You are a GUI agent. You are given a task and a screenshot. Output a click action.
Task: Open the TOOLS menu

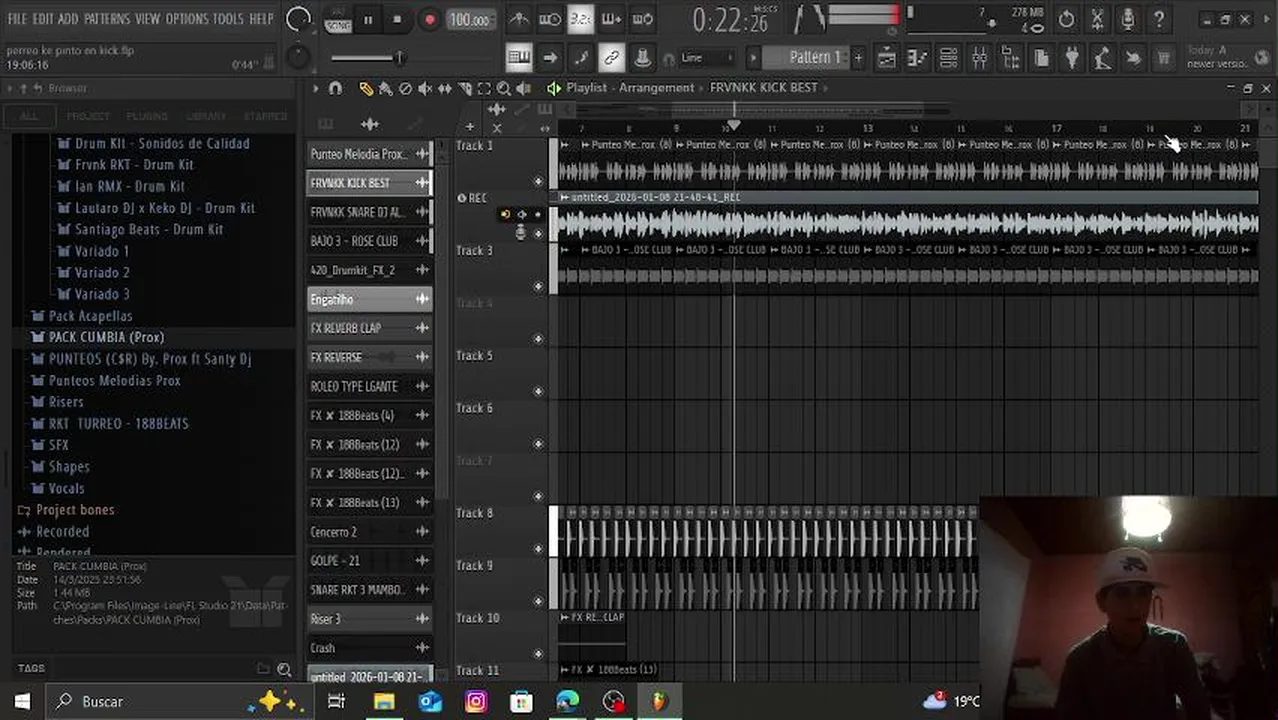coord(228,19)
